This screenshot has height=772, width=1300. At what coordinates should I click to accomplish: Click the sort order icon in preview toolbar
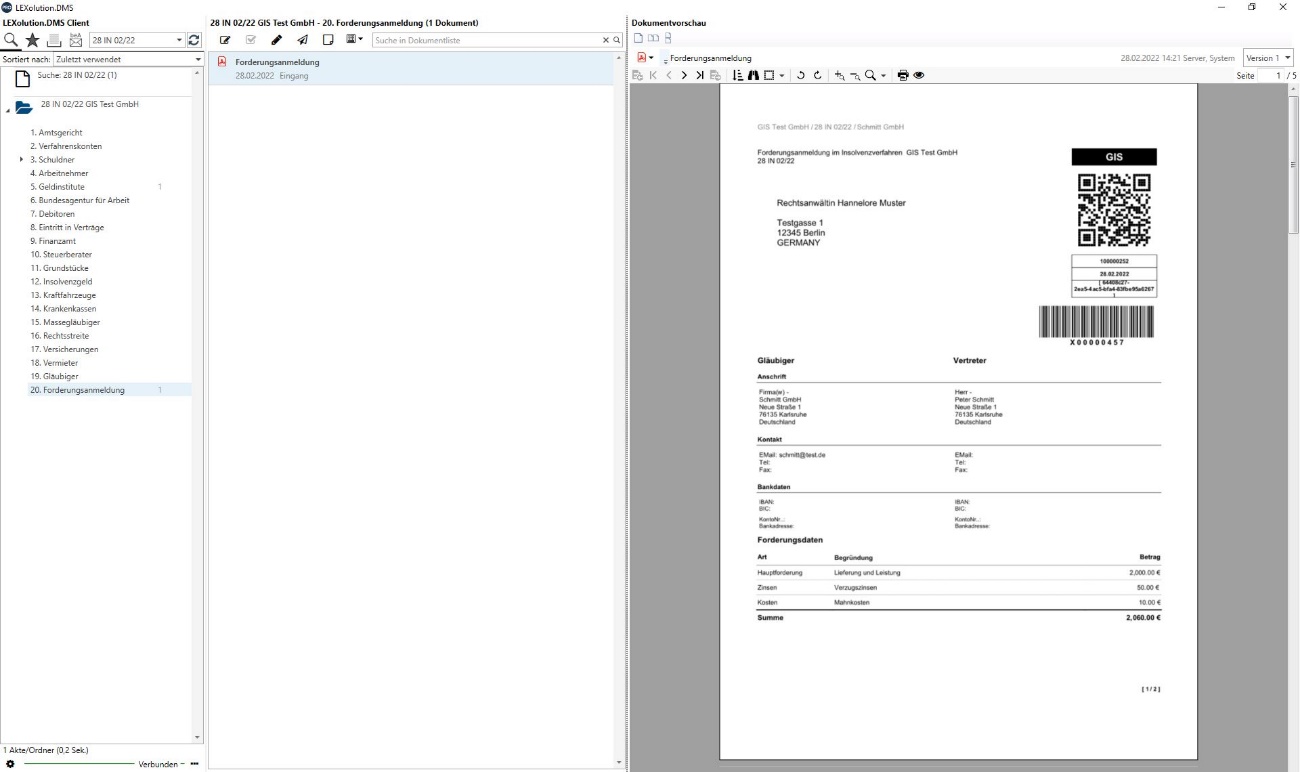[738, 75]
